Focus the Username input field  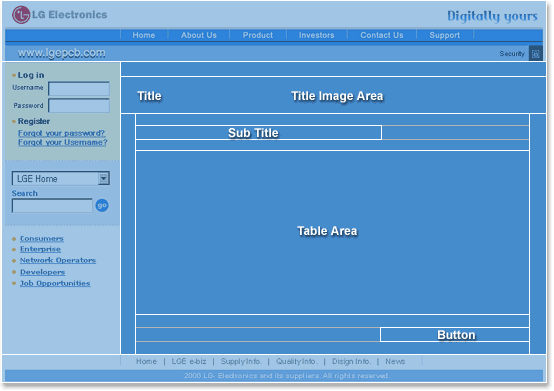[x=79, y=89]
